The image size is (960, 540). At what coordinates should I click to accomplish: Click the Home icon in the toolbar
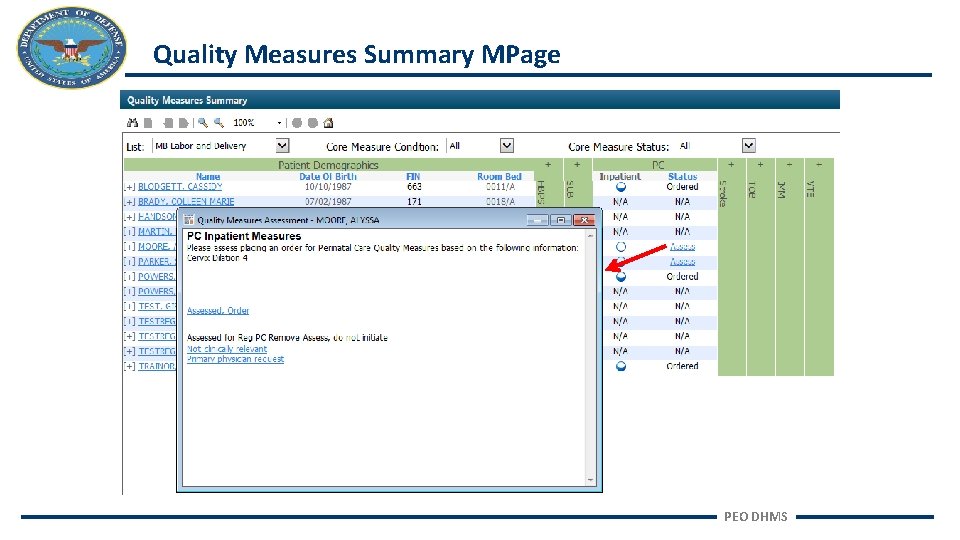click(x=328, y=123)
